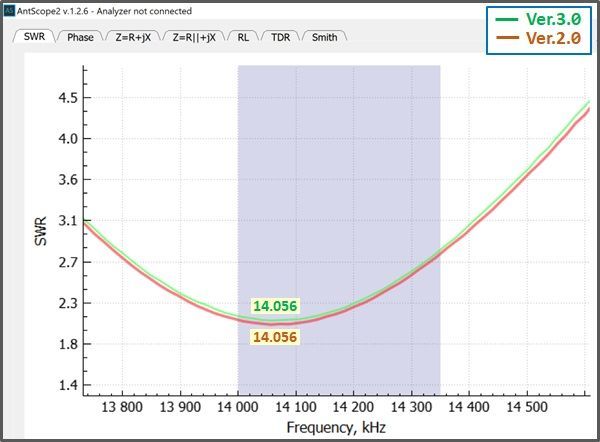Click the 13 800 frequency axis label
600x442 pixels.
[122, 407]
